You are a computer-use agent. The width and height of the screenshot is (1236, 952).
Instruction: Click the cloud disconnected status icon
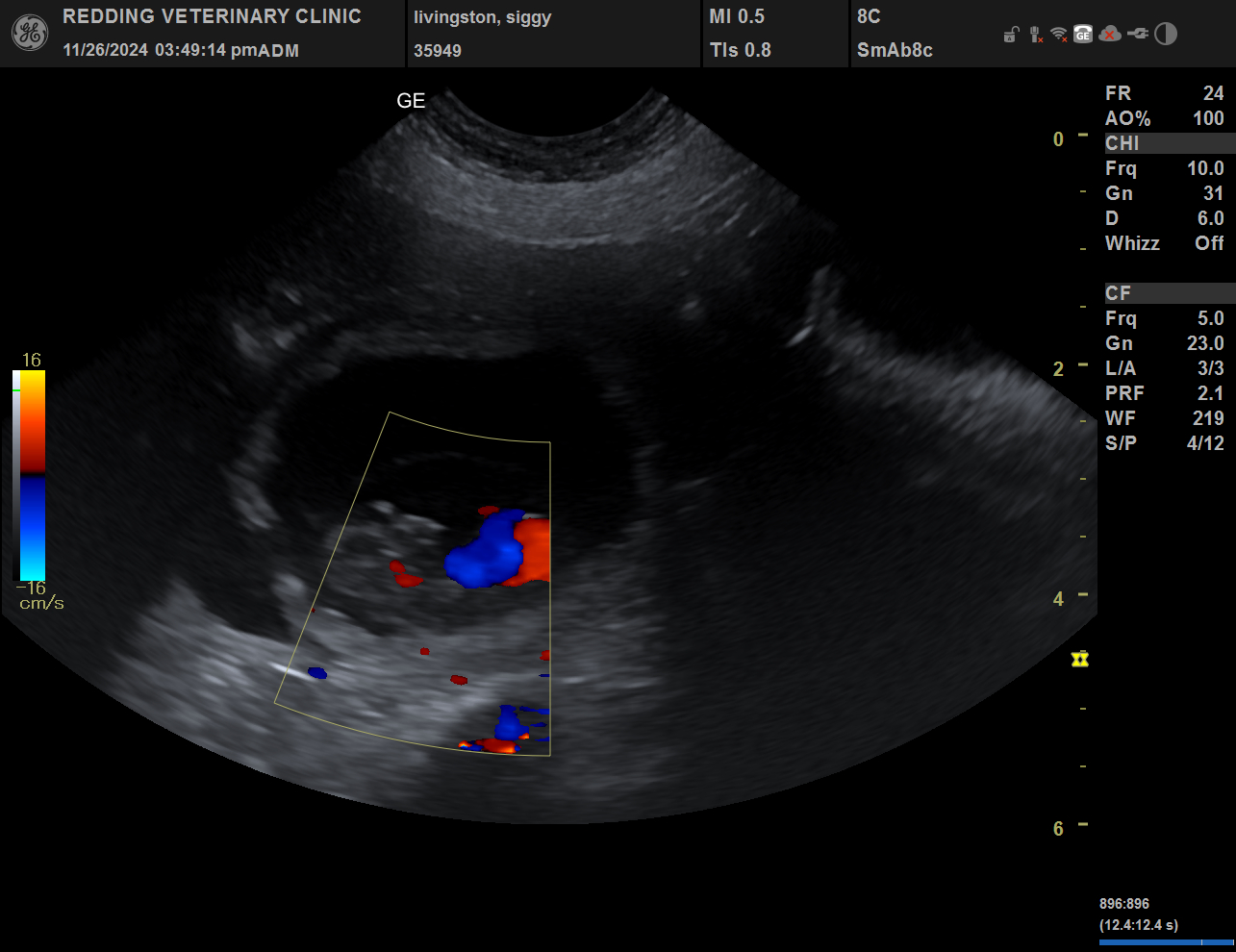click(1109, 35)
